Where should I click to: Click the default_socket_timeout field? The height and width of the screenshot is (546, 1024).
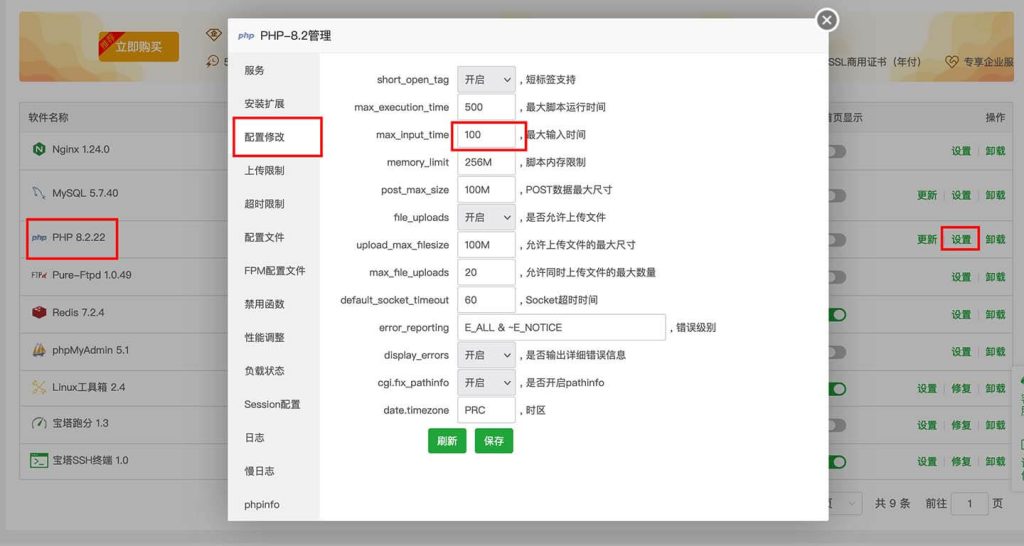(x=487, y=300)
